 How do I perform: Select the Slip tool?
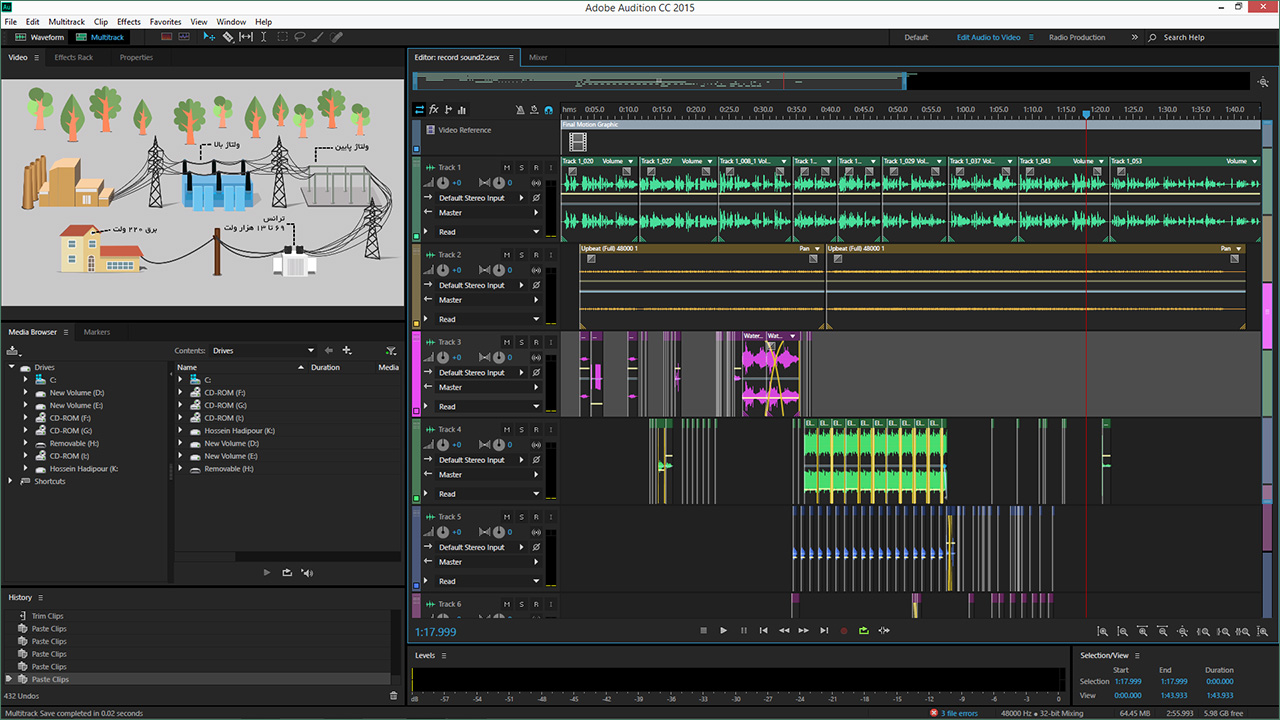click(246, 37)
